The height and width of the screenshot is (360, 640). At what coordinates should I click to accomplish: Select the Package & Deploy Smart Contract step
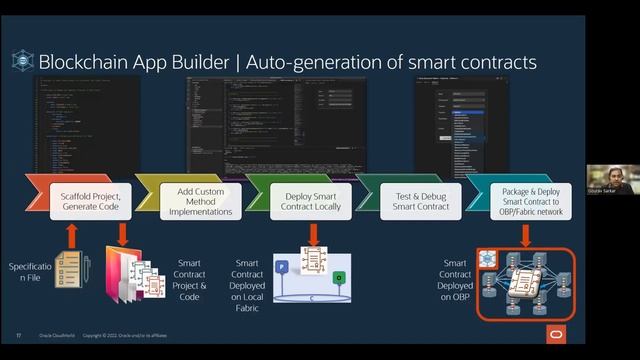[531, 202]
